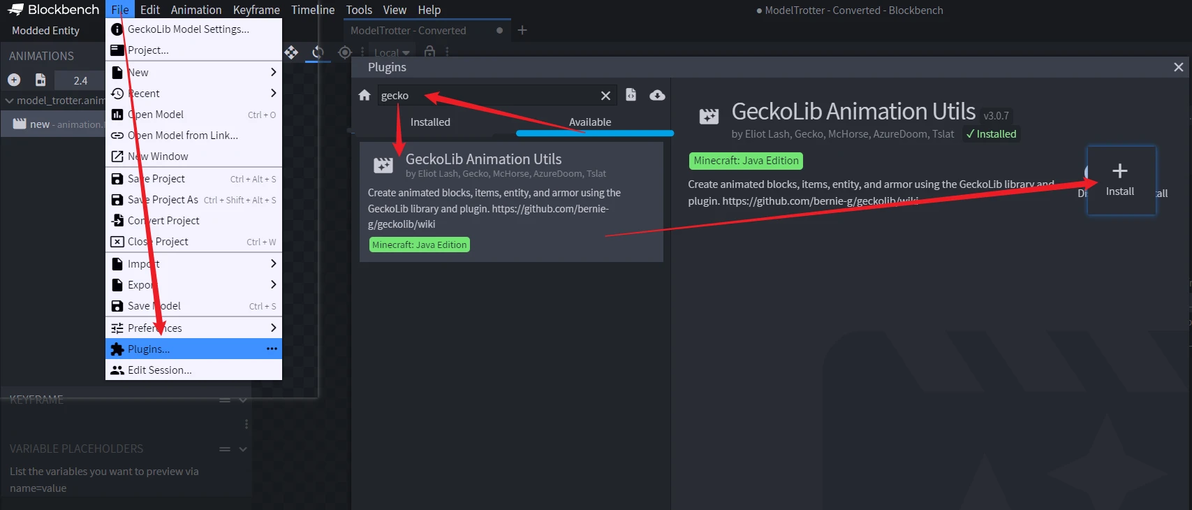Open the Local transform space dropdown

392,52
